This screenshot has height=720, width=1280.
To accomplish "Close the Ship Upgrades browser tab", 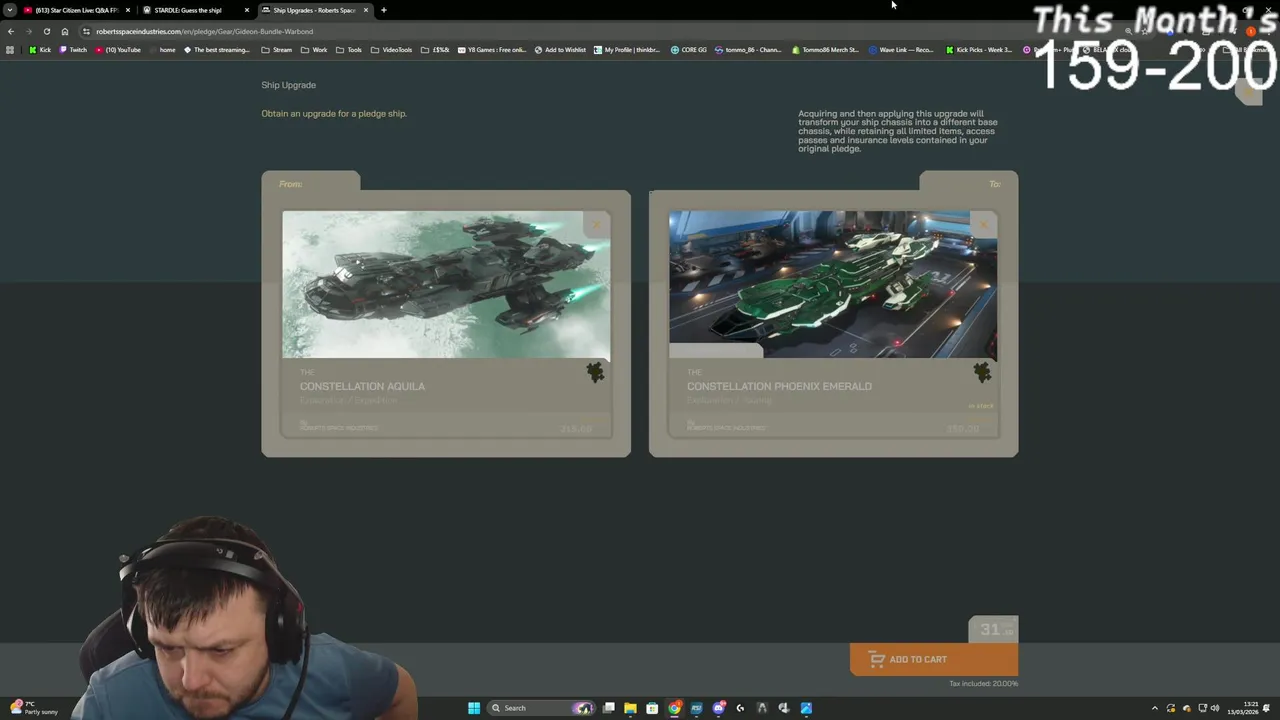I will (x=366, y=10).
